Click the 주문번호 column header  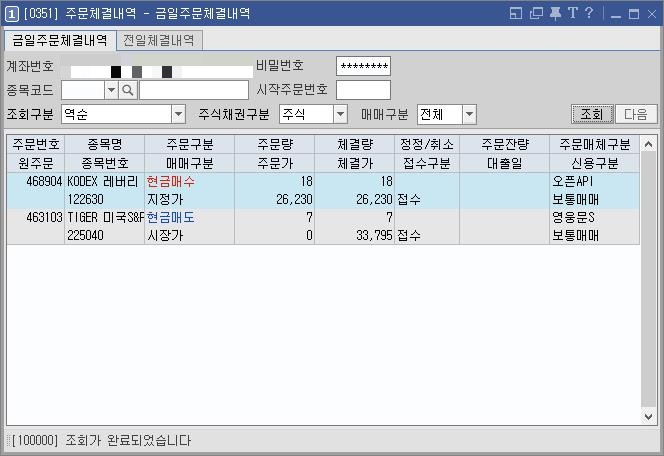pyautogui.click(x=36, y=145)
